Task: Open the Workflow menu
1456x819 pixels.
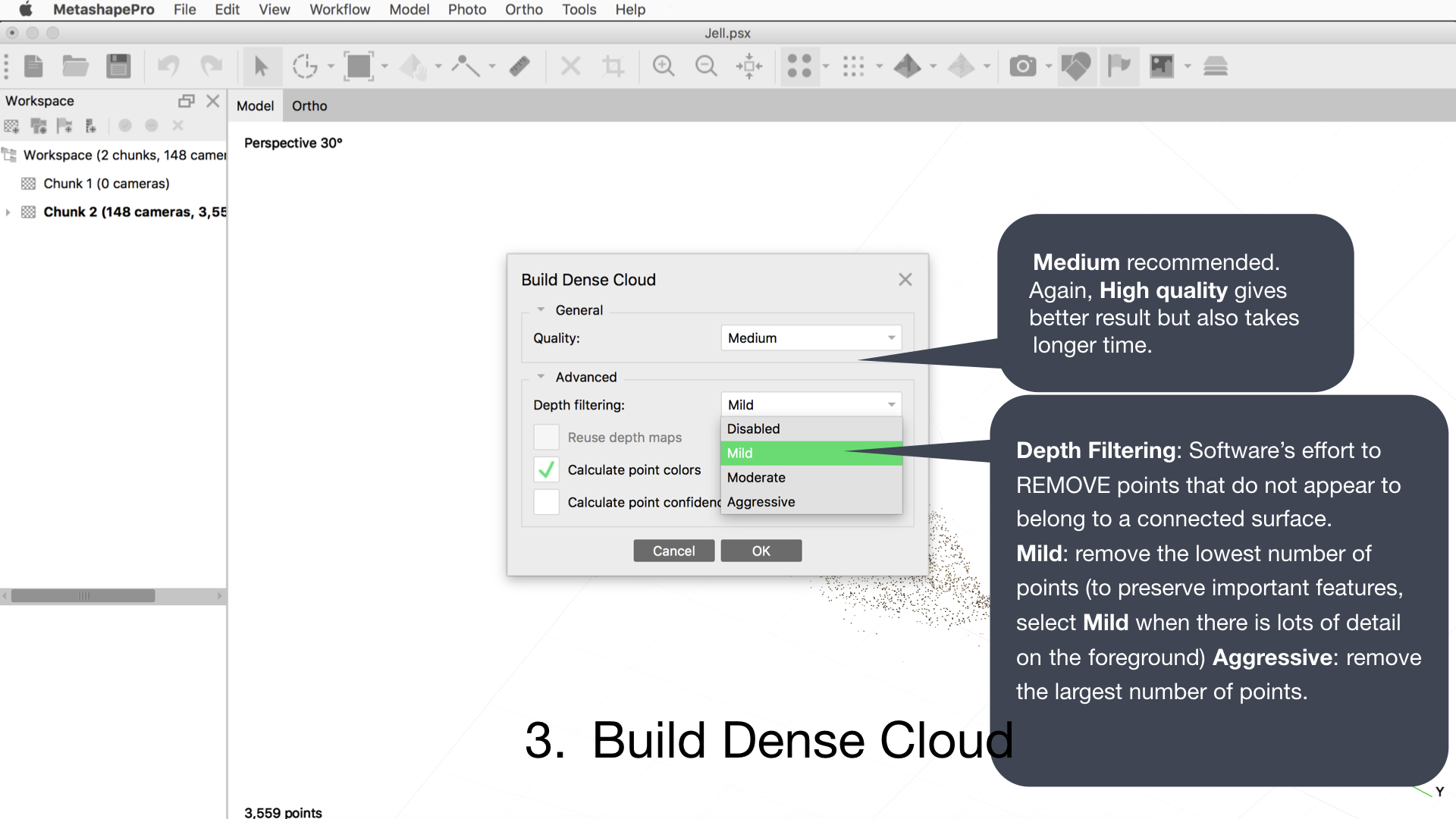Action: (339, 10)
